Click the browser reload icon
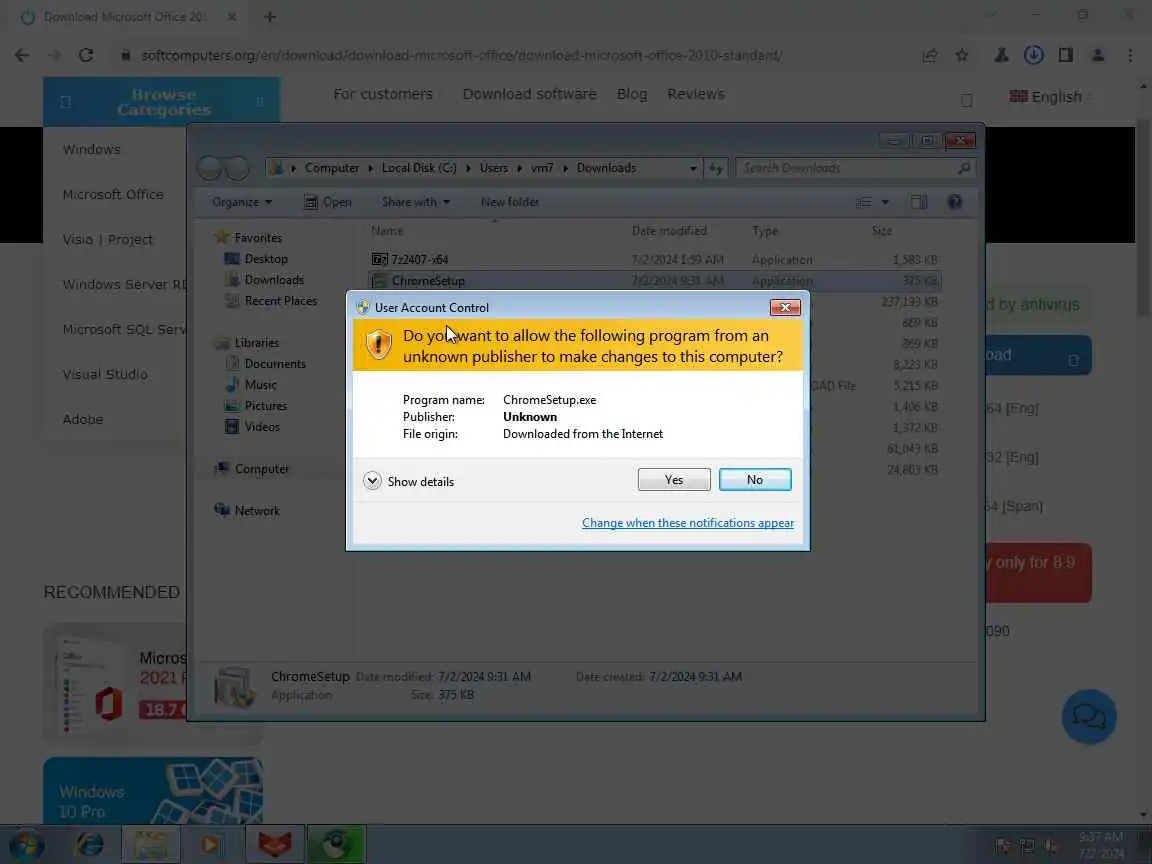Viewport: 1152px width, 864px height. tap(86, 55)
